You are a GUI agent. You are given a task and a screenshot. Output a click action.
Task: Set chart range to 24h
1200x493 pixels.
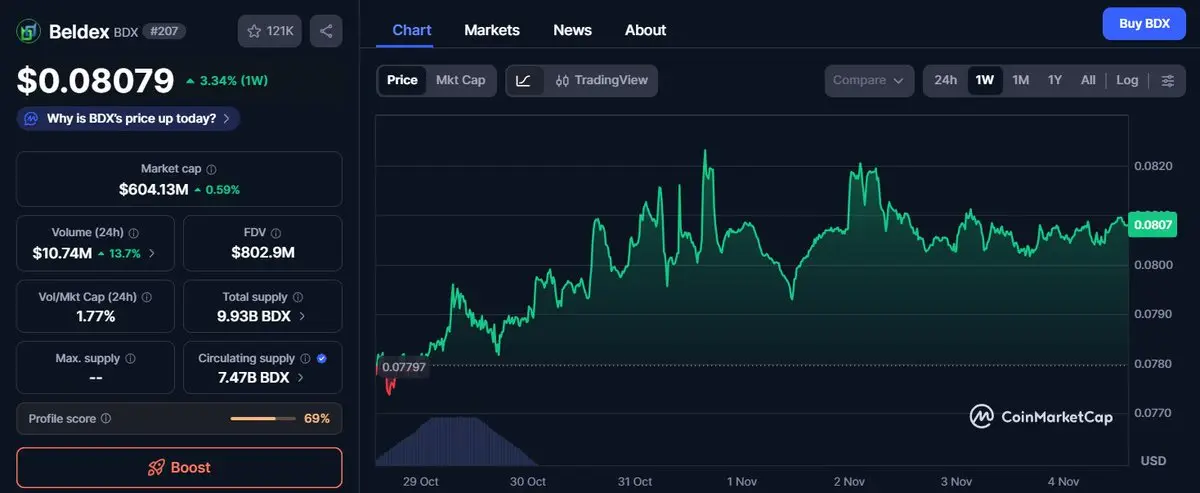click(945, 80)
